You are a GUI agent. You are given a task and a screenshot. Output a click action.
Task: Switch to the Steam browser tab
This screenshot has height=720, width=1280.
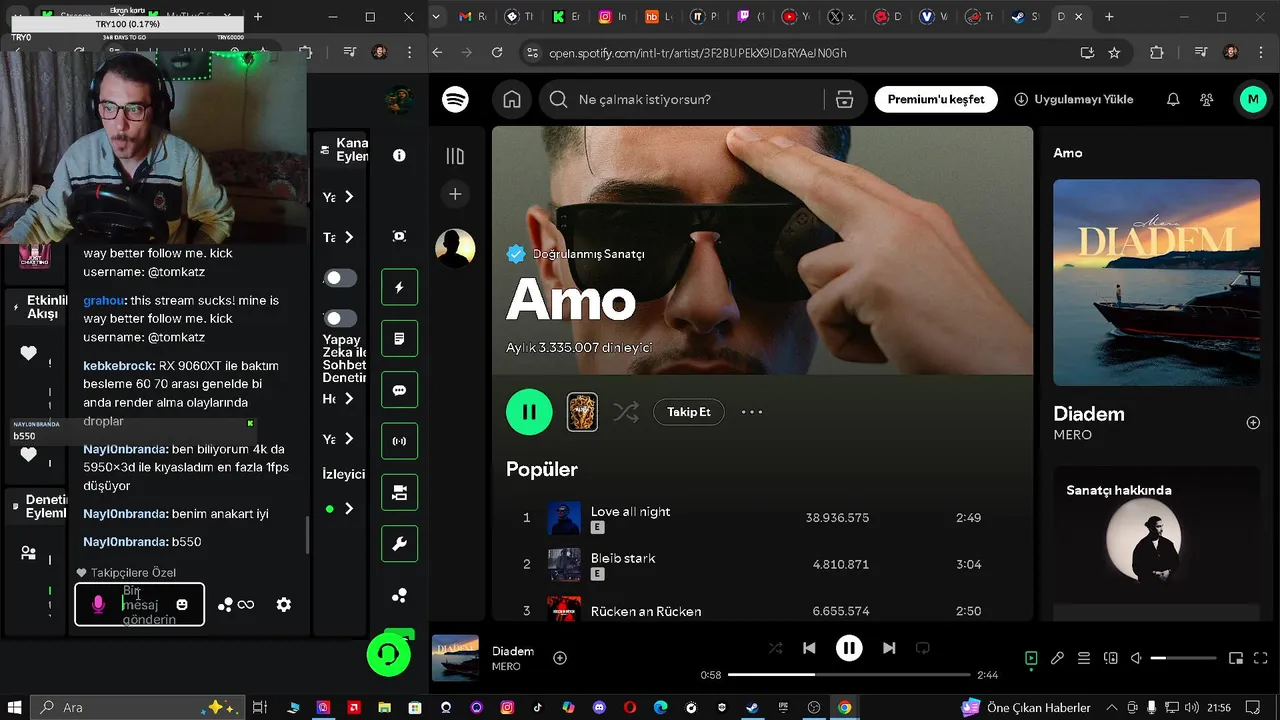[x=1025, y=17]
